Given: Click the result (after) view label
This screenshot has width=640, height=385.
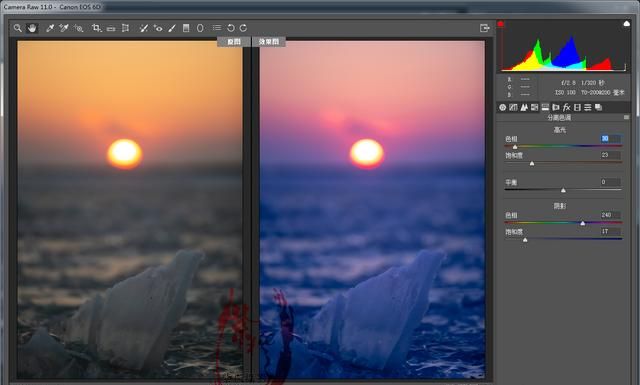Looking at the screenshot, I should pyautogui.click(x=269, y=42).
